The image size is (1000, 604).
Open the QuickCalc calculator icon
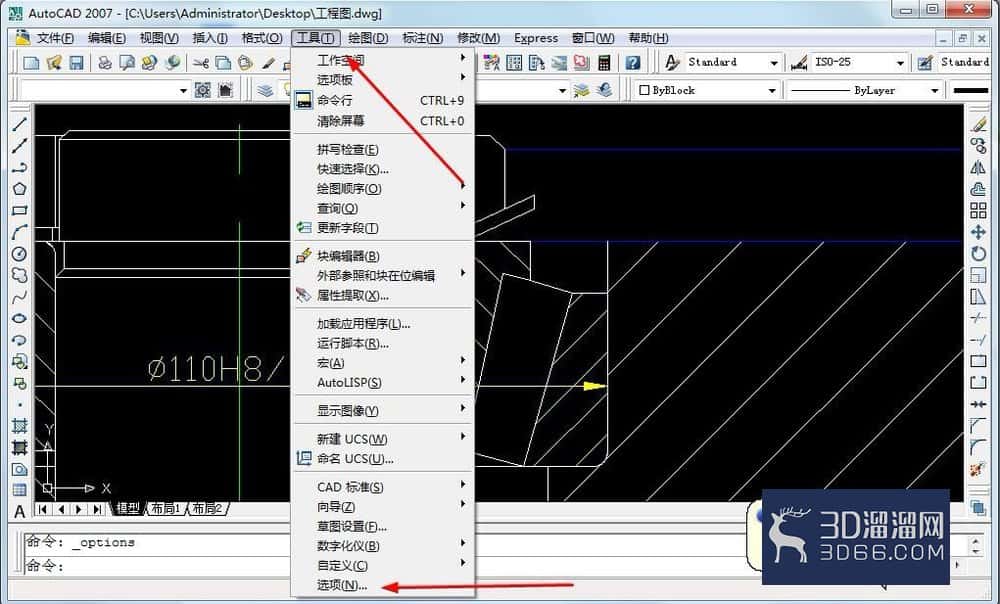click(x=604, y=63)
